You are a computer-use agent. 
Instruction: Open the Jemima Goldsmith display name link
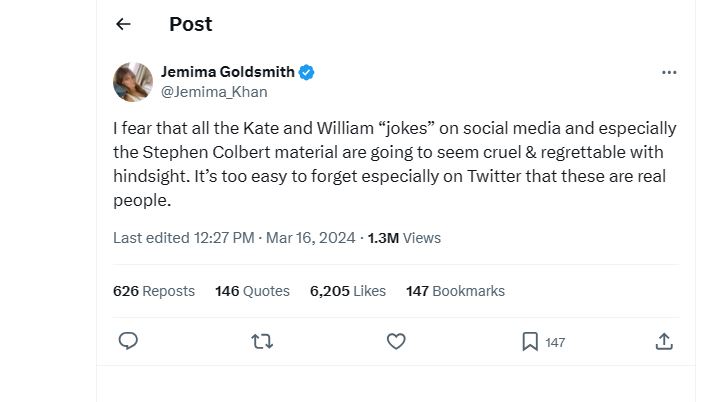tap(227, 72)
